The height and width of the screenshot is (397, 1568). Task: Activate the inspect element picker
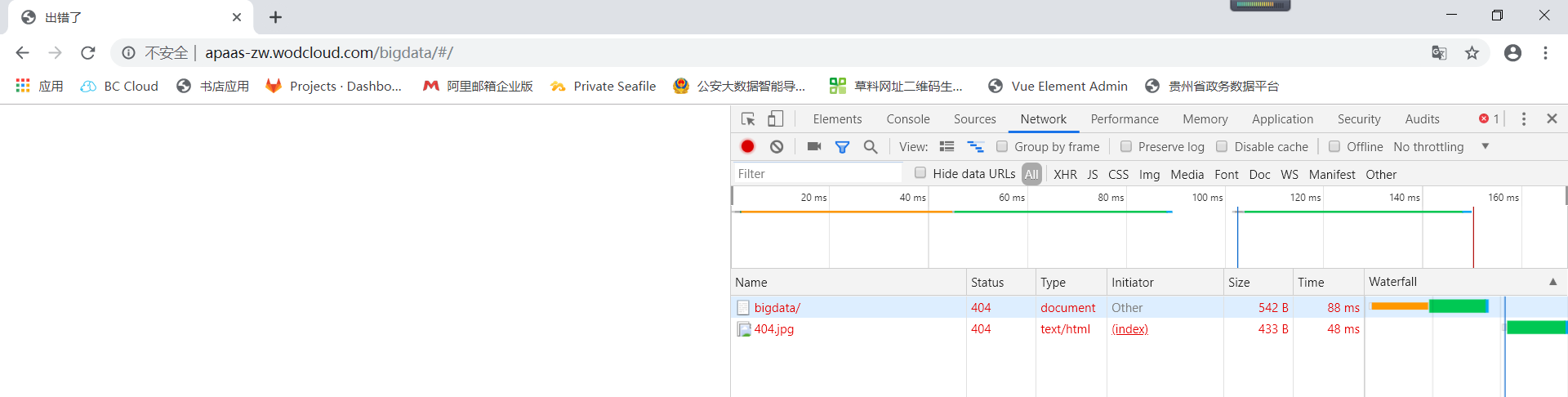pos(748,119)
